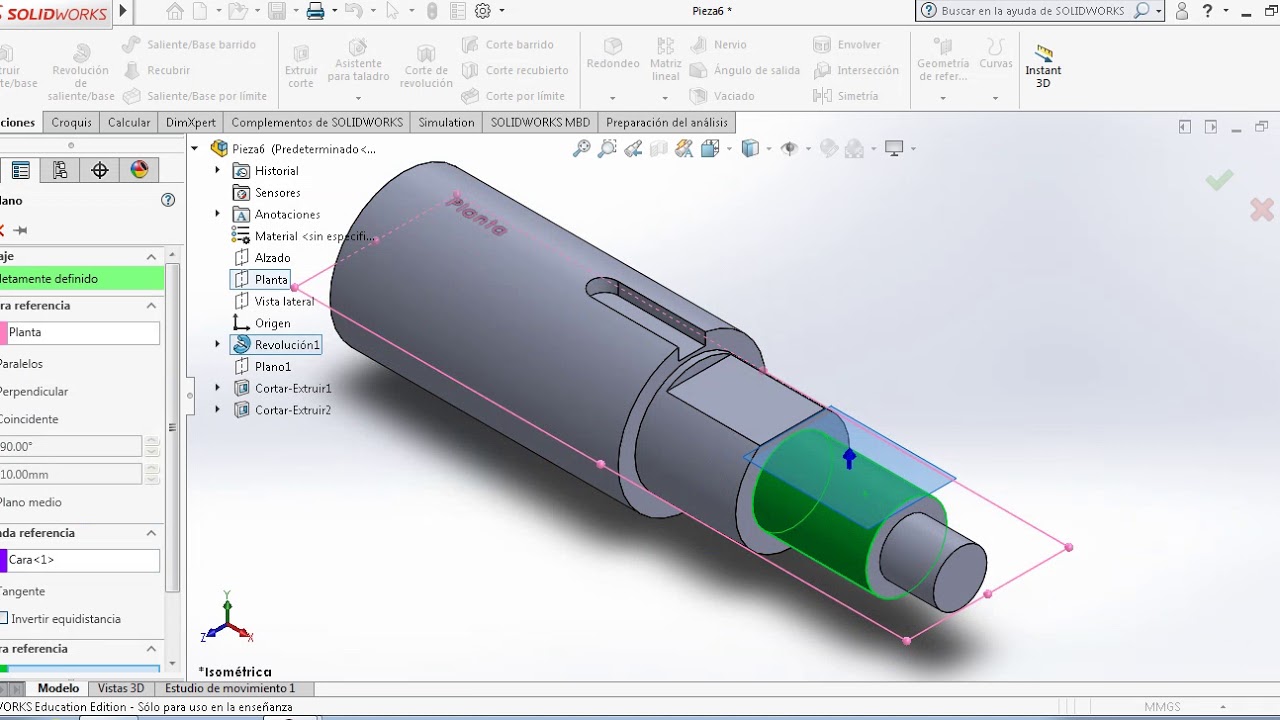Viewport: 1280px width, 720px height.
Task: Open the Options gear icon
Action: pyautogui.click(x=483, y=11)
